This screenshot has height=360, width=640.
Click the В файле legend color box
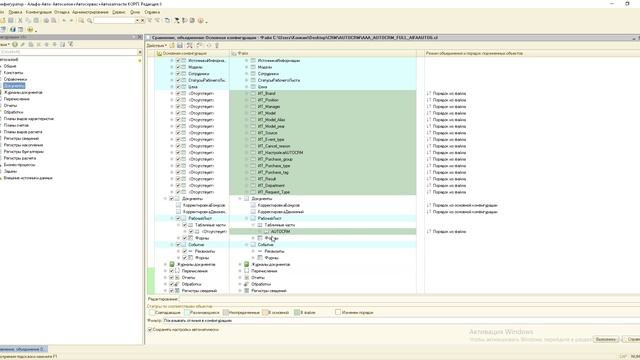click(x=297, y=312)
